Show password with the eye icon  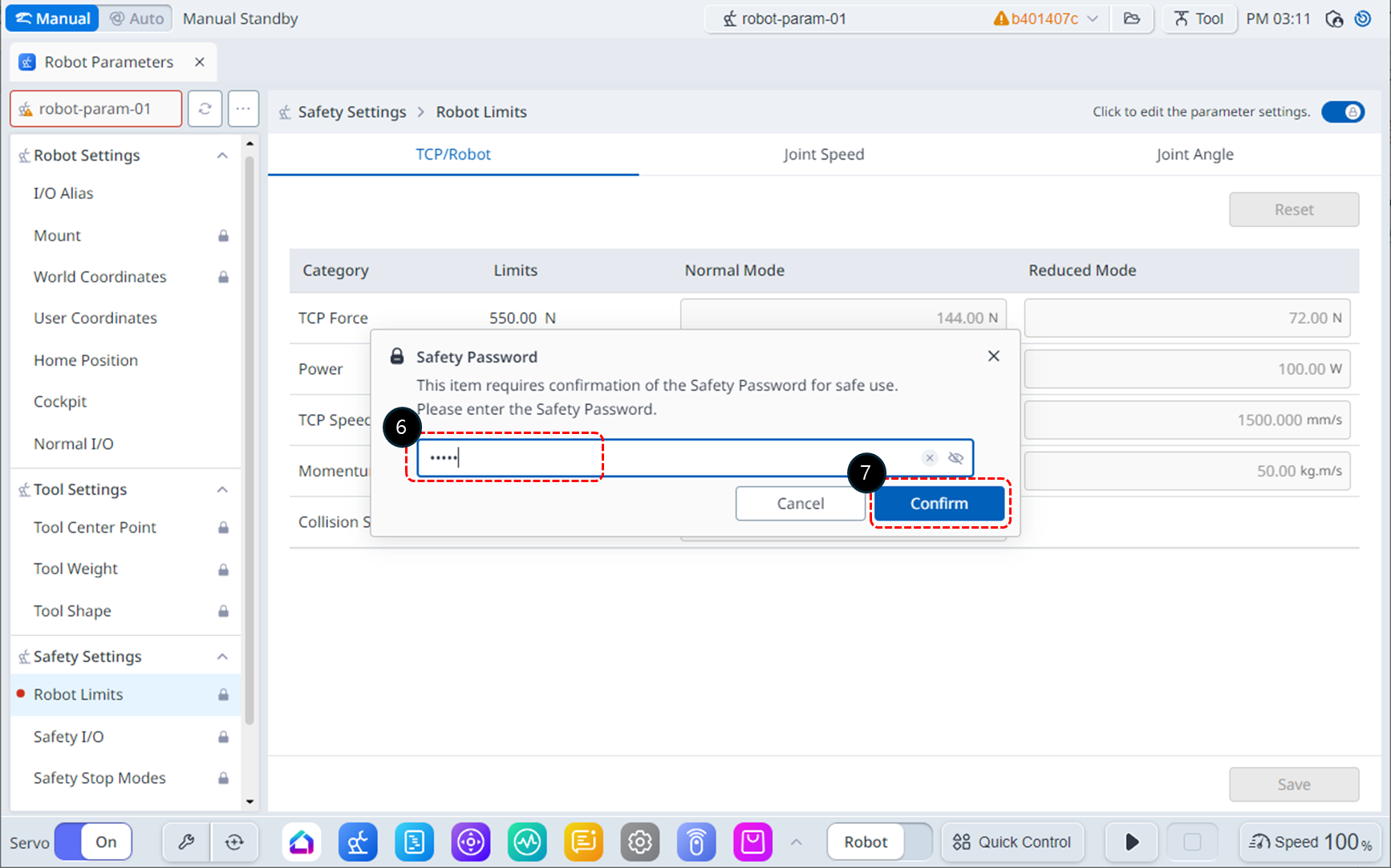(x=955, y=458)
